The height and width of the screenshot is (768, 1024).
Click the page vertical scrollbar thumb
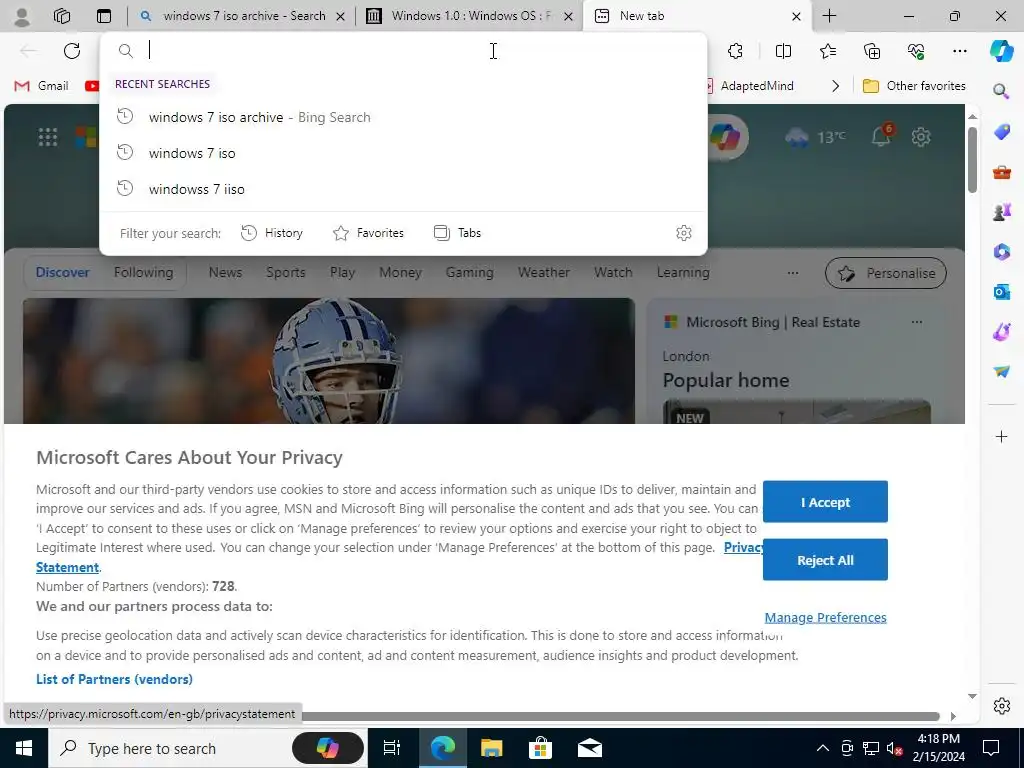(x=972, y=160)
